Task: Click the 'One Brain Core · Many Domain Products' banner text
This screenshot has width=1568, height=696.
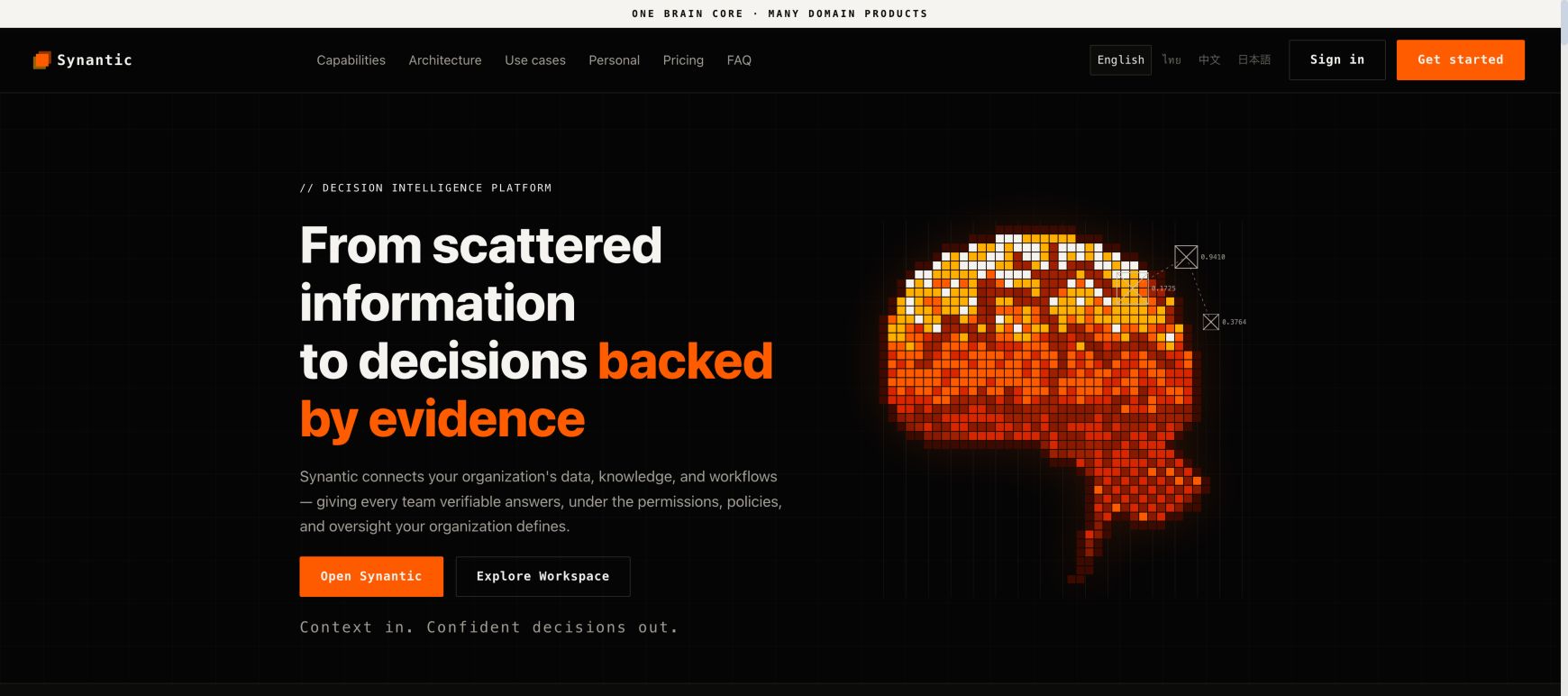Action: 779,14
